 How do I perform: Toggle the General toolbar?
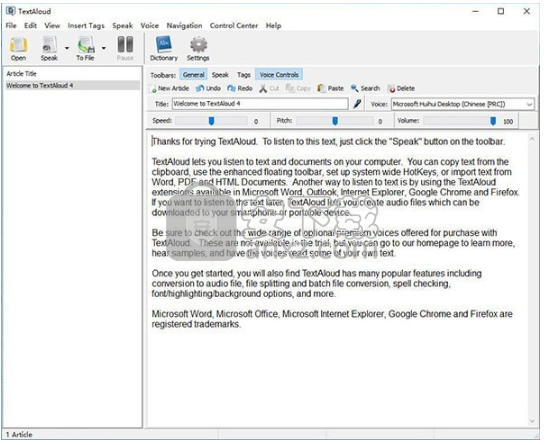coord(193,74)
